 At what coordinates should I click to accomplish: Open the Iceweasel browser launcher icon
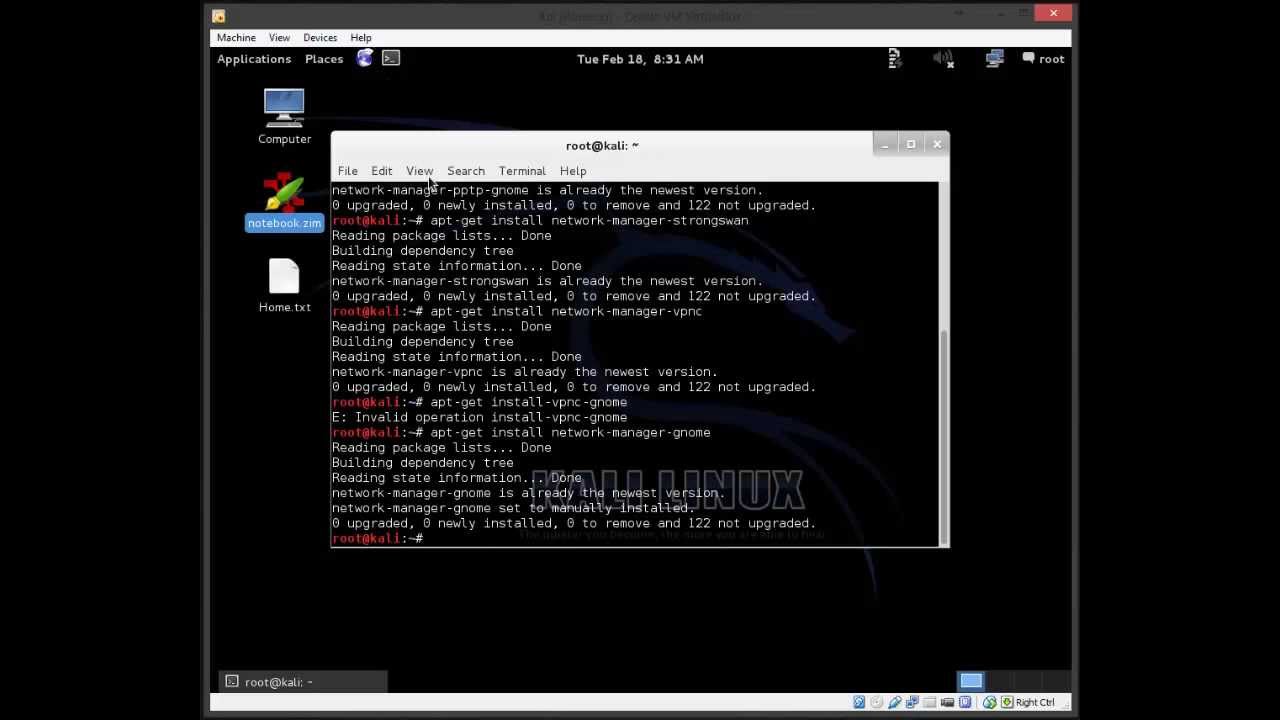365,59
